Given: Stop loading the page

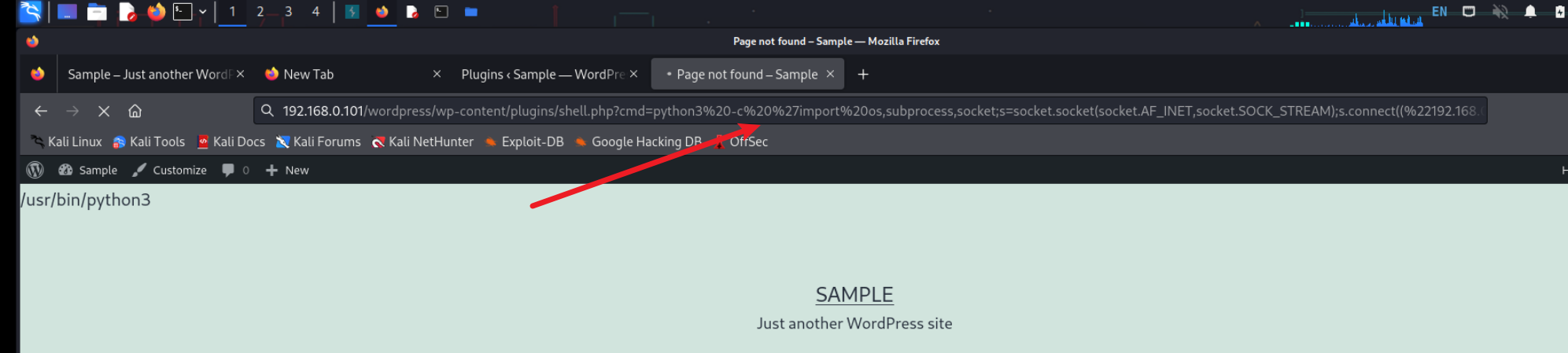Looking at the screenshot, I should pyautogui.click(x=104, y=111).
